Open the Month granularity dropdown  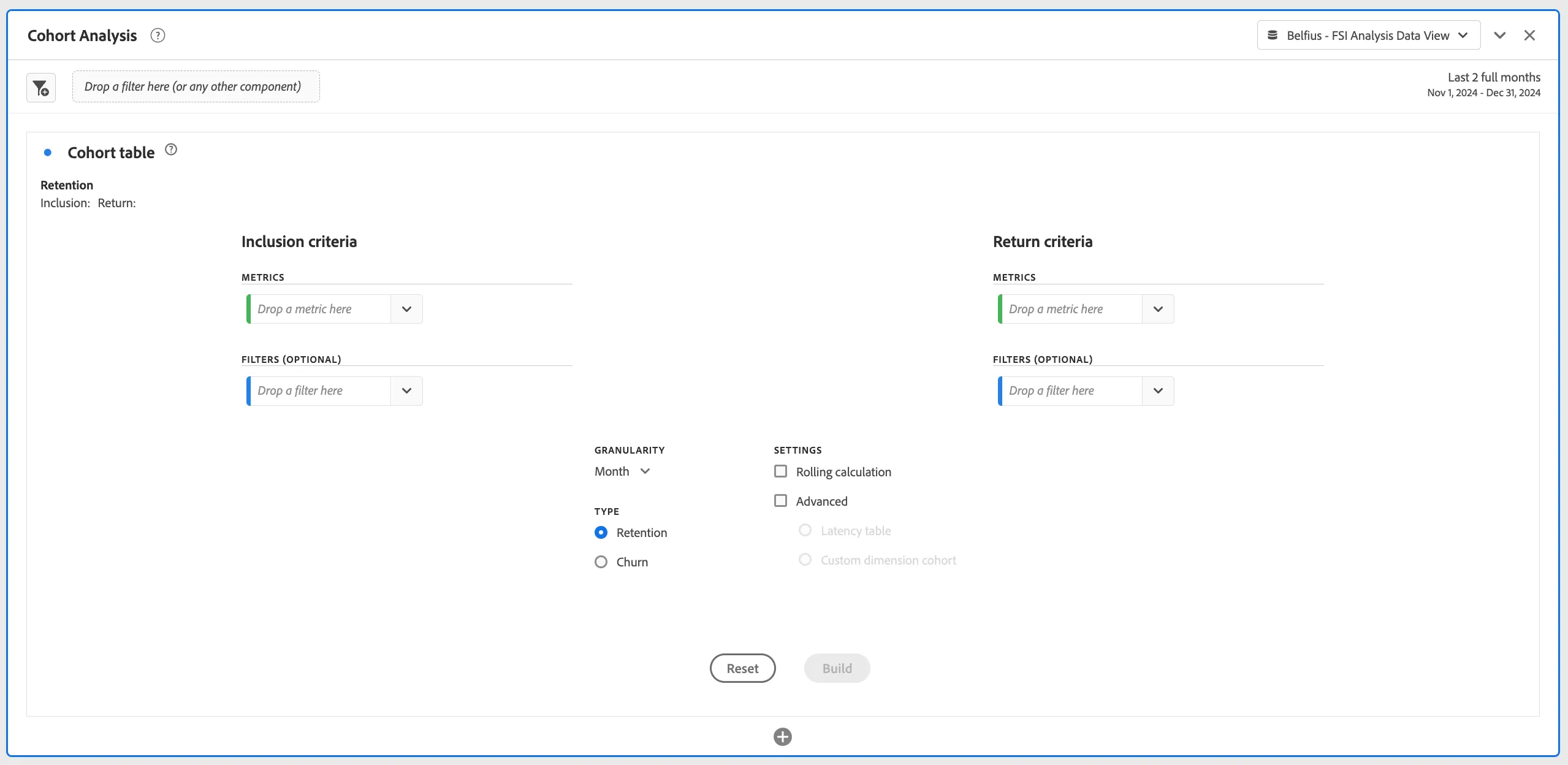(622, 471)
